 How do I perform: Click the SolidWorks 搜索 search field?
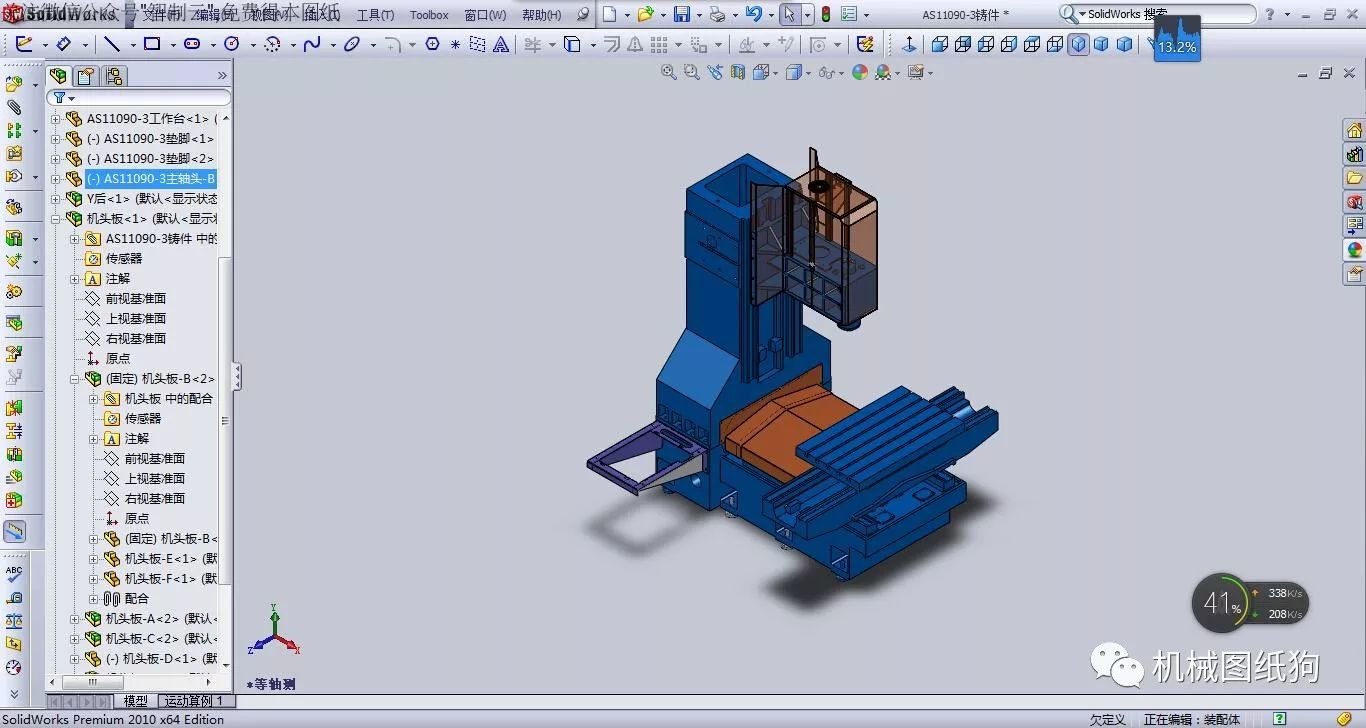coord(1165,14)
